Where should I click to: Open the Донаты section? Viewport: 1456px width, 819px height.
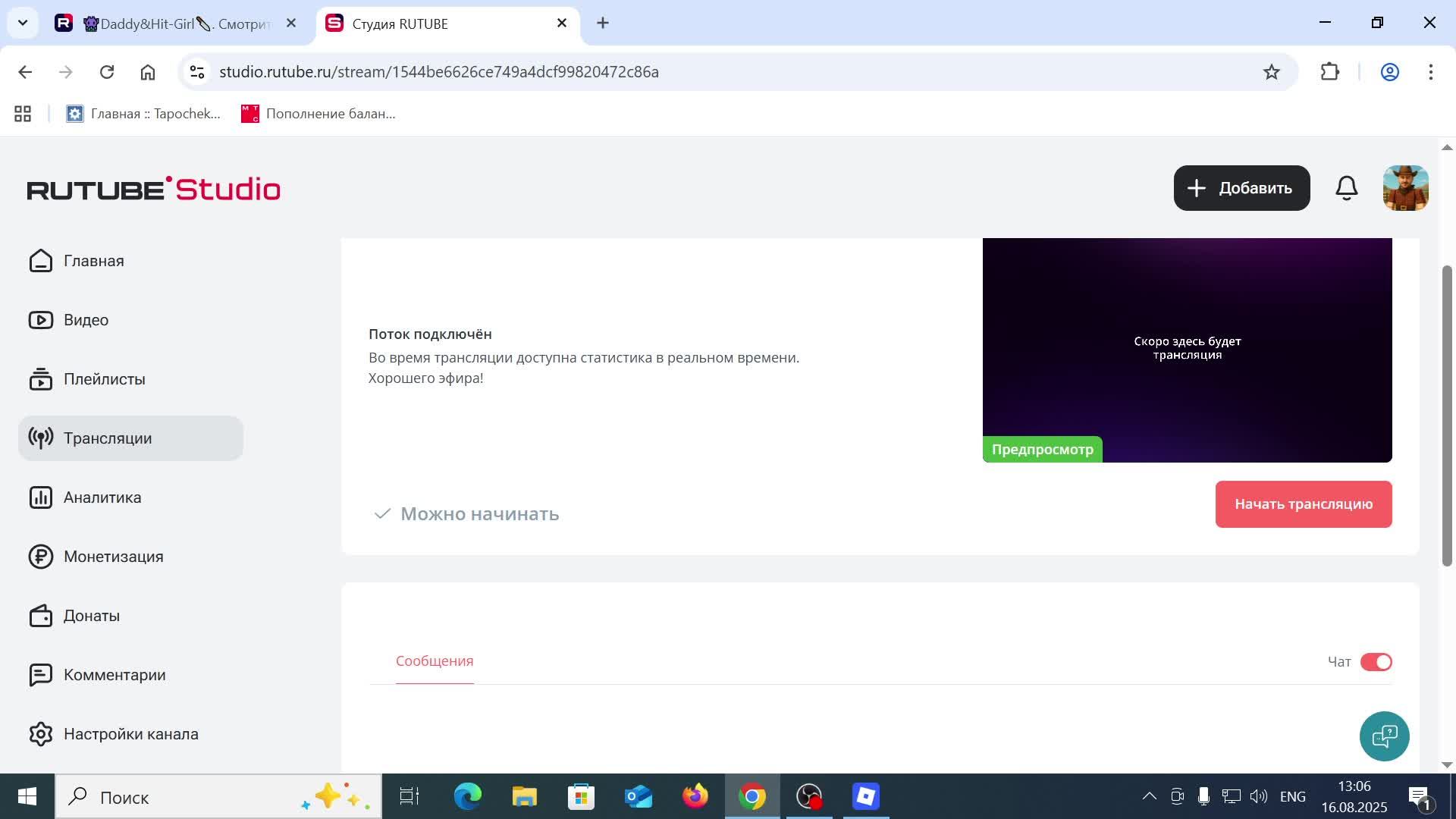tap(91, 615)
